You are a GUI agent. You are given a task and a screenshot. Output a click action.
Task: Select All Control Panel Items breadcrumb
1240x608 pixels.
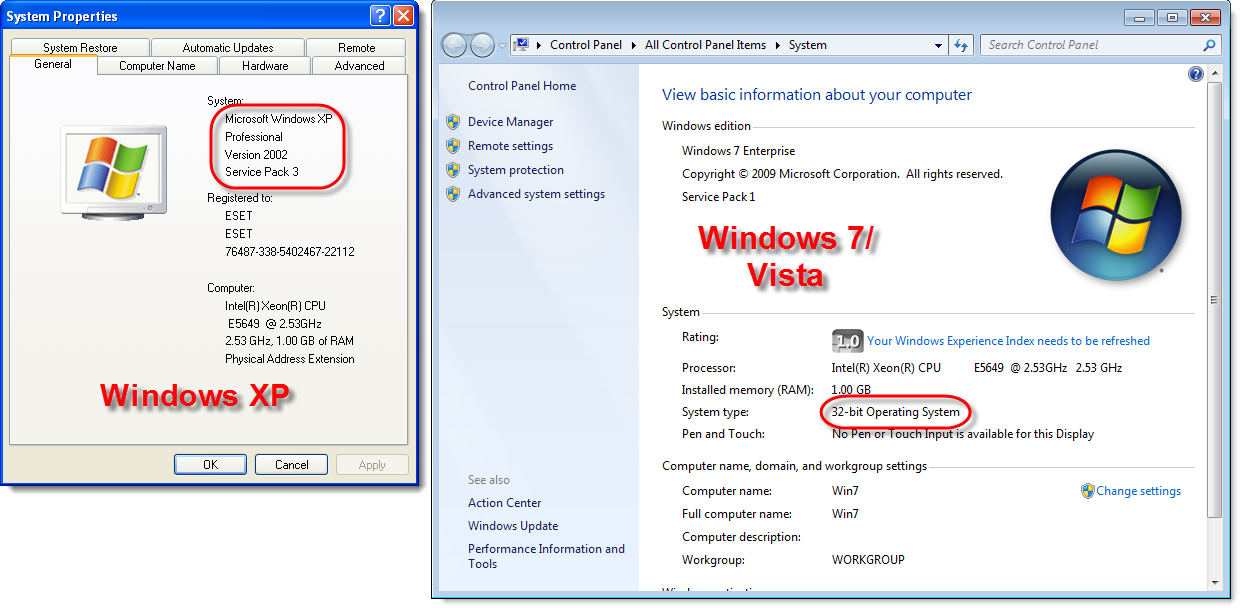(705, 45)
